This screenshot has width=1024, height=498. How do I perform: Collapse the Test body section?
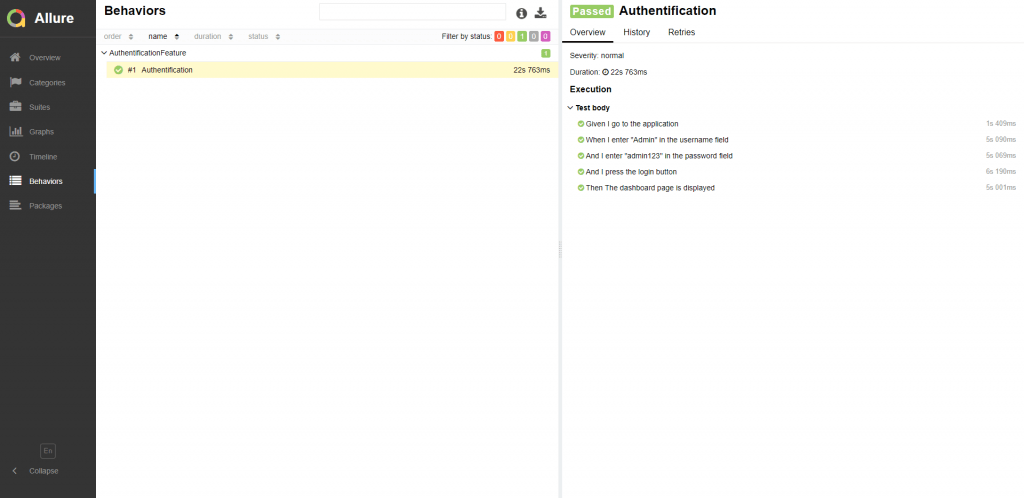pos(588,108)
